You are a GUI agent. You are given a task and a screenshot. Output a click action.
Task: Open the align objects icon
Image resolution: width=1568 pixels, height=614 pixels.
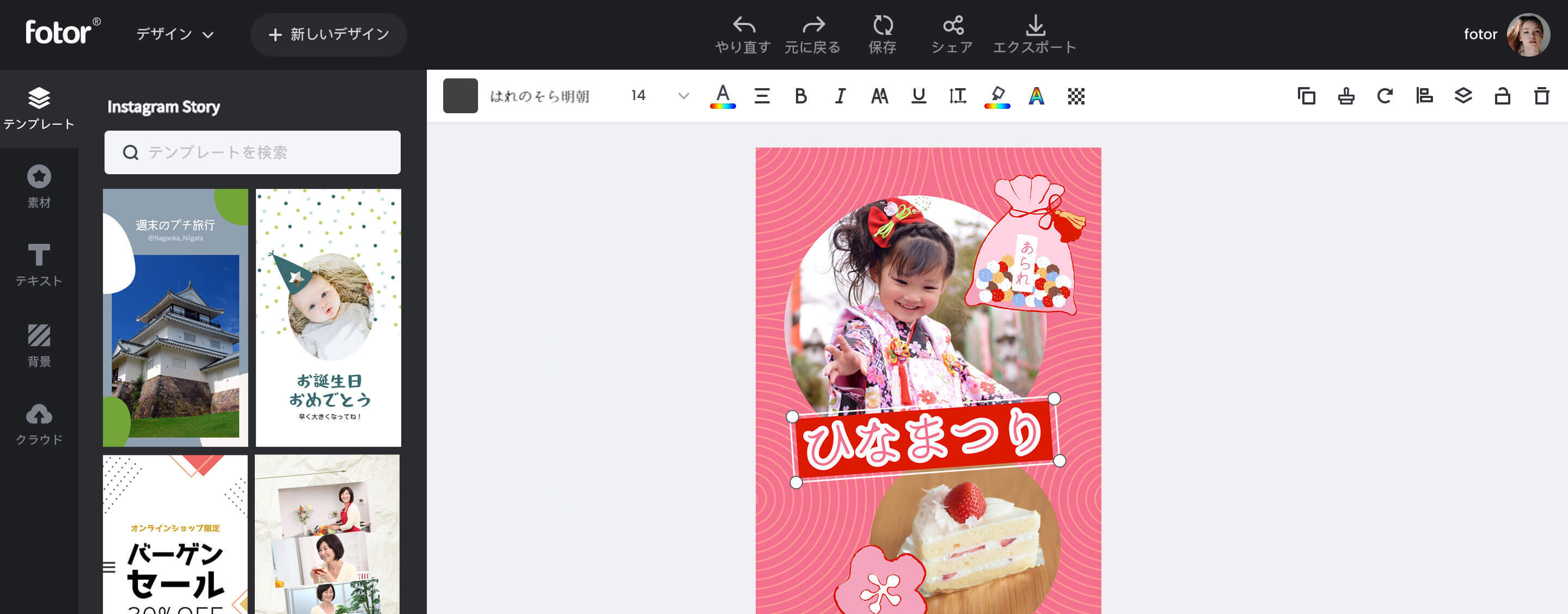(1424, 96)
